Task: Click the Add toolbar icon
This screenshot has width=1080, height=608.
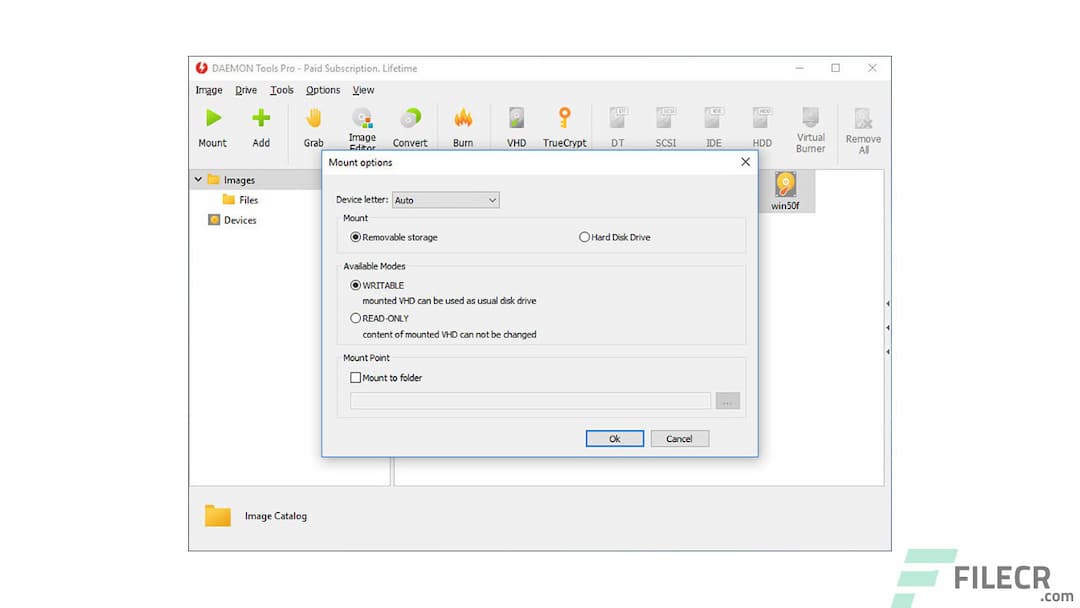Action: [261, 125]
